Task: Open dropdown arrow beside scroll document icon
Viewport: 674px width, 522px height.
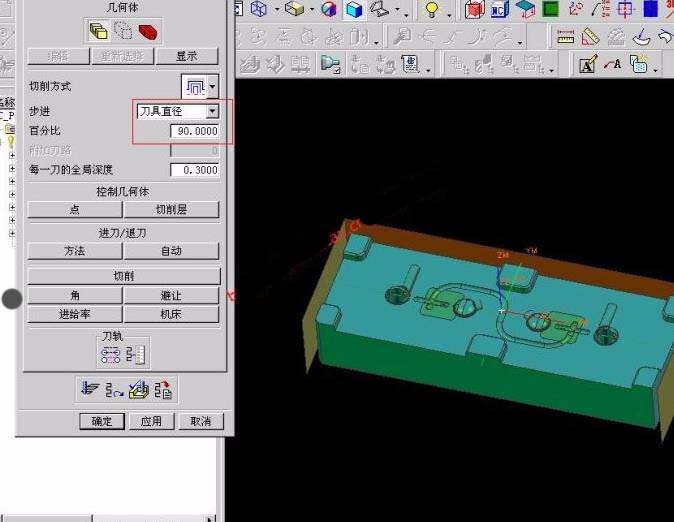Action: point(428,69)
